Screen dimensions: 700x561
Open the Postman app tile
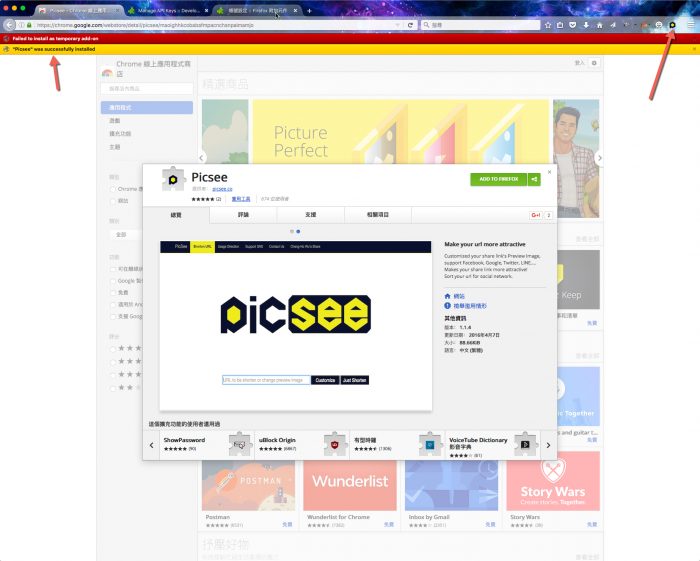click(248, 495)
